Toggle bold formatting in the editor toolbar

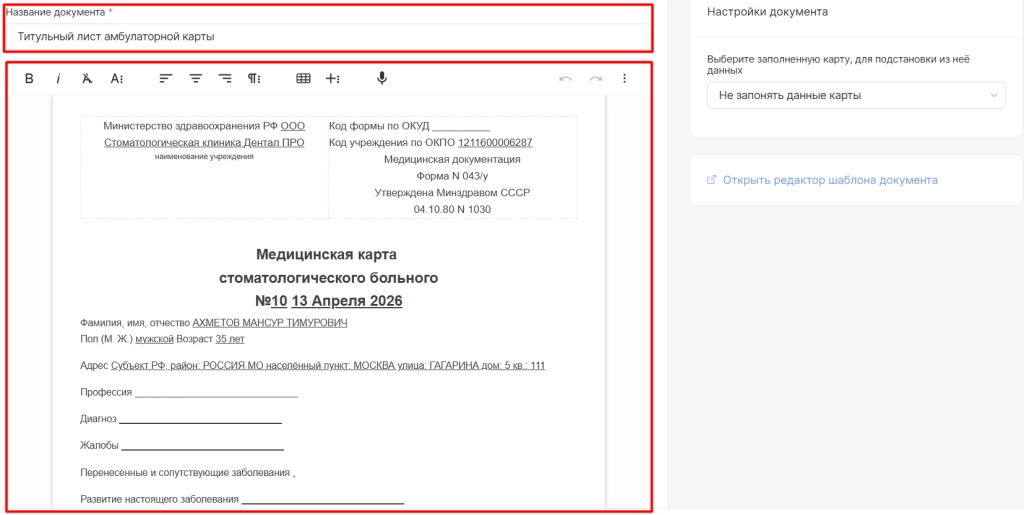click(x=29, y=78)
